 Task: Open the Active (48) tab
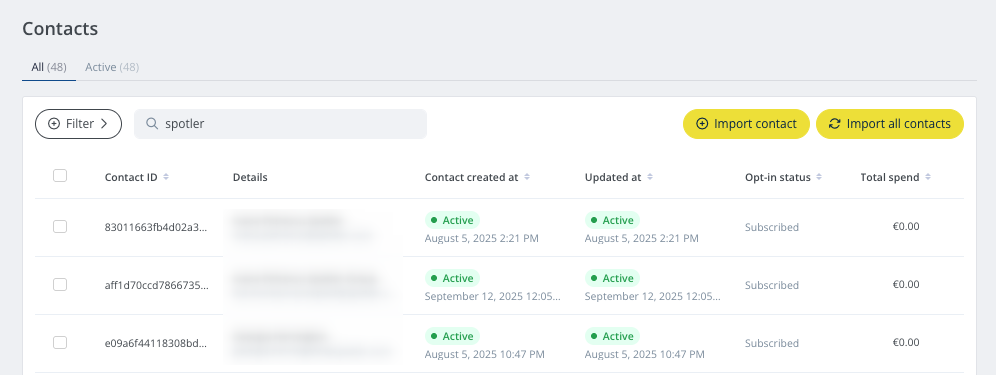[112, 67]
